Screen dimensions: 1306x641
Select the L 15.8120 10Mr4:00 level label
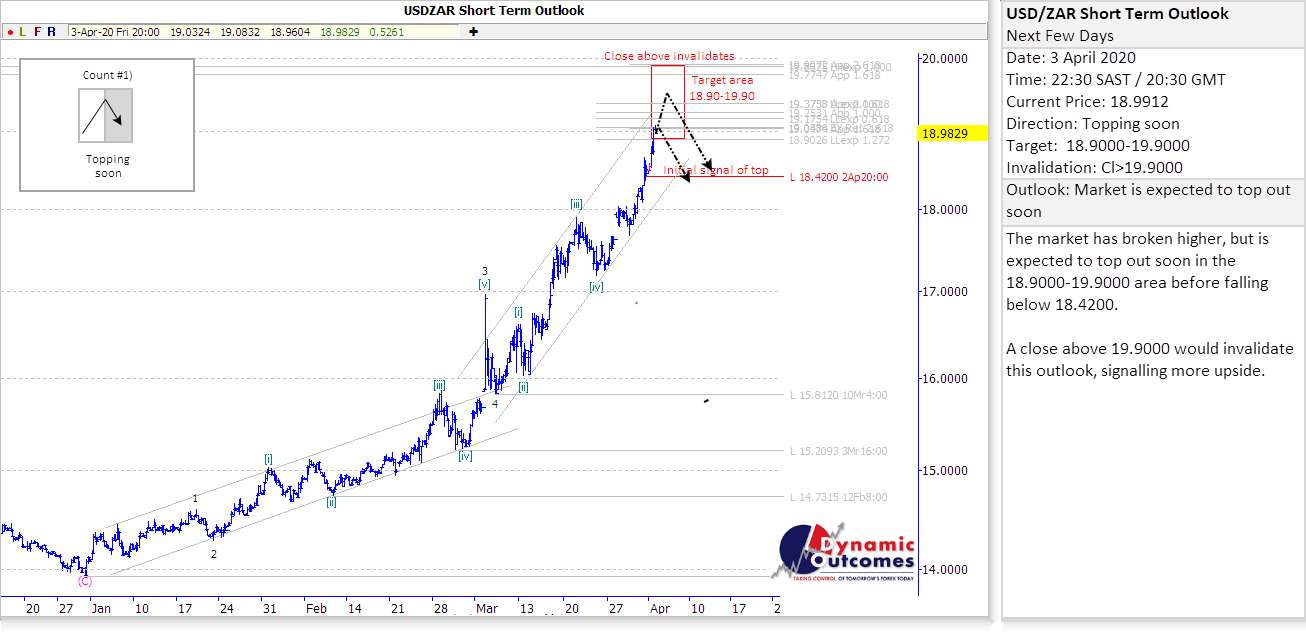tap(838, 395)
